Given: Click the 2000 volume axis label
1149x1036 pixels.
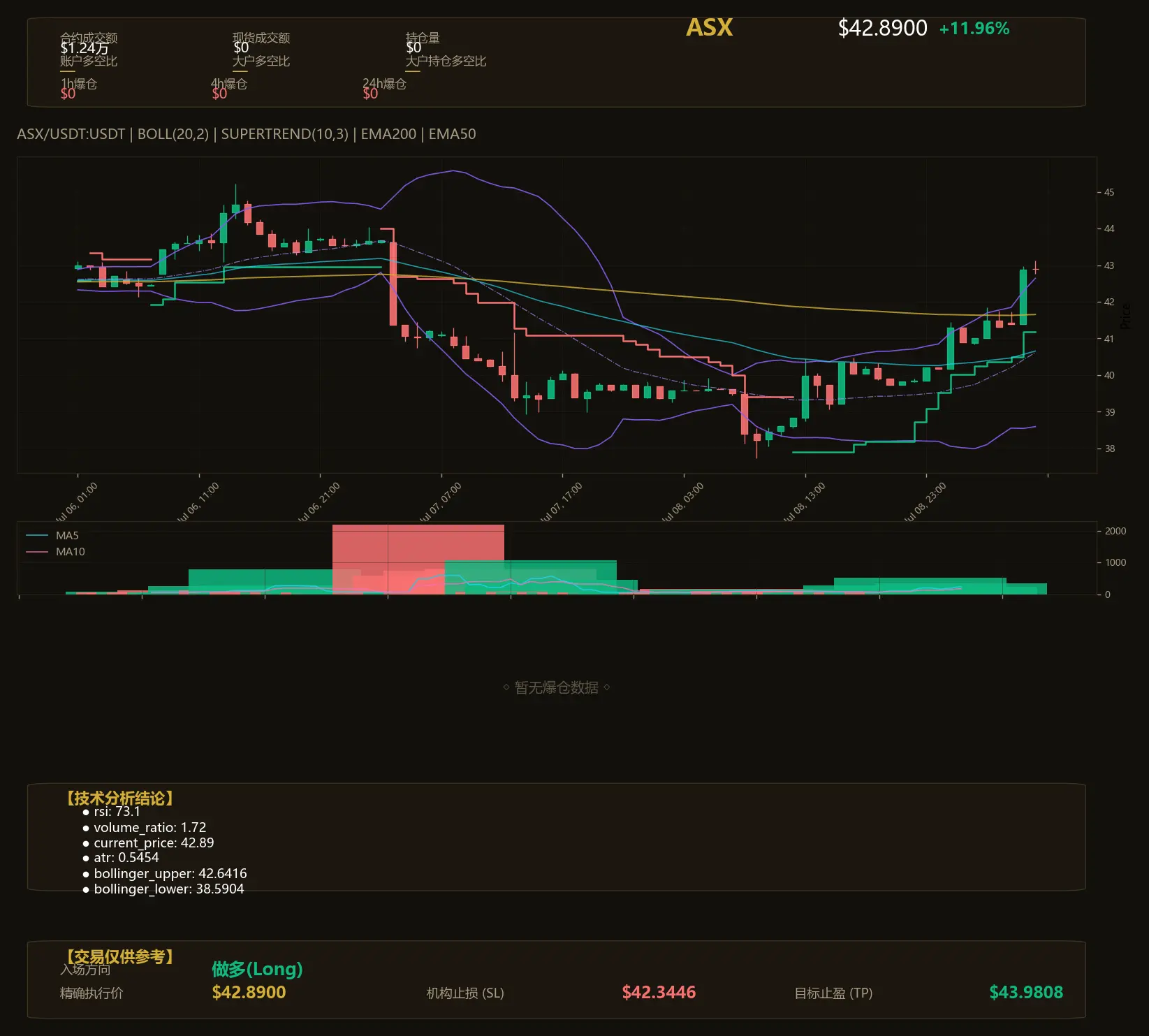Looking at the screenshot, I should pyautogui.click(x=1115, y=531).
